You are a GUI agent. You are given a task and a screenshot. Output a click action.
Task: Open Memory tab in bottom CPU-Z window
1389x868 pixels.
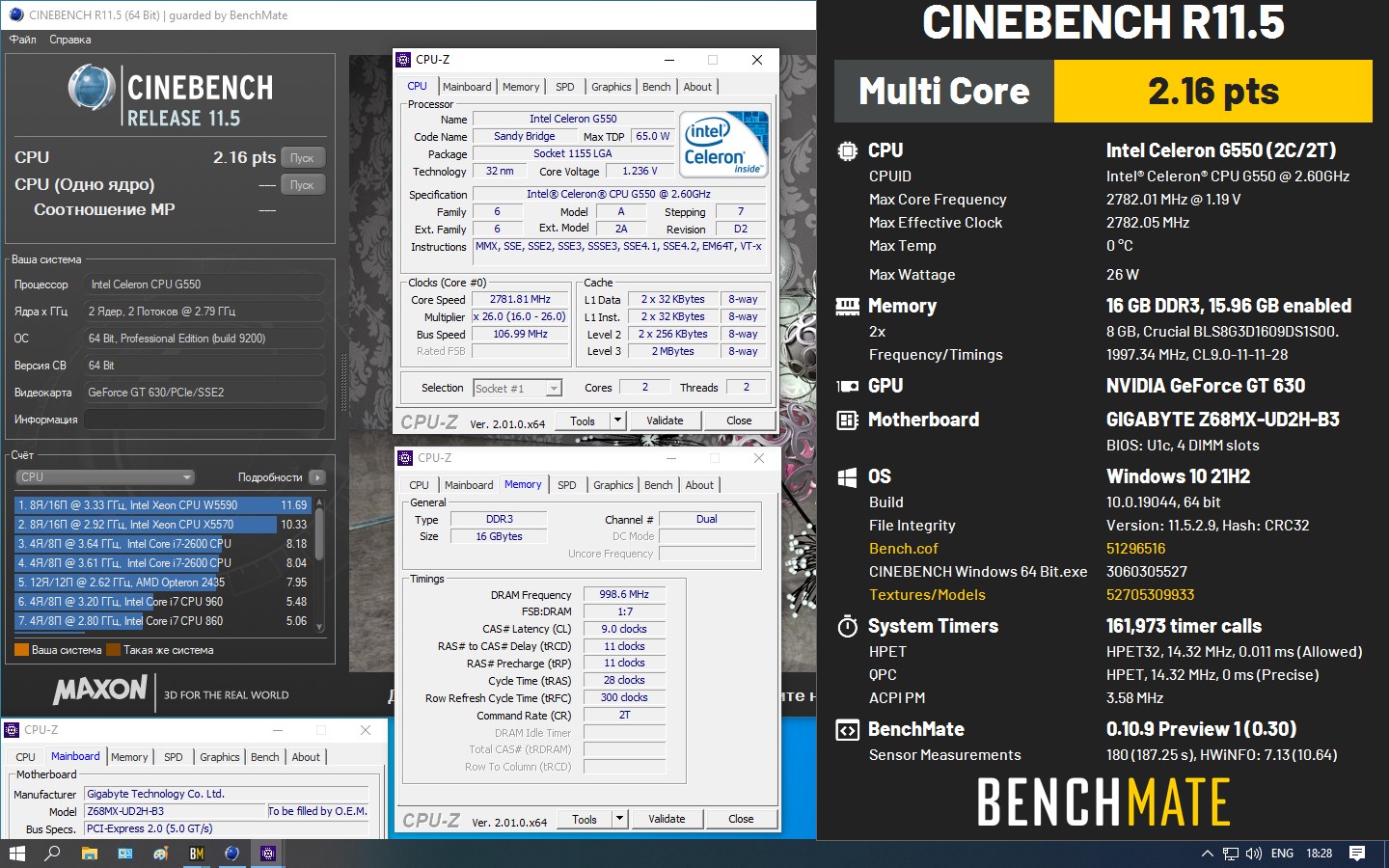(x=129, y=757)
